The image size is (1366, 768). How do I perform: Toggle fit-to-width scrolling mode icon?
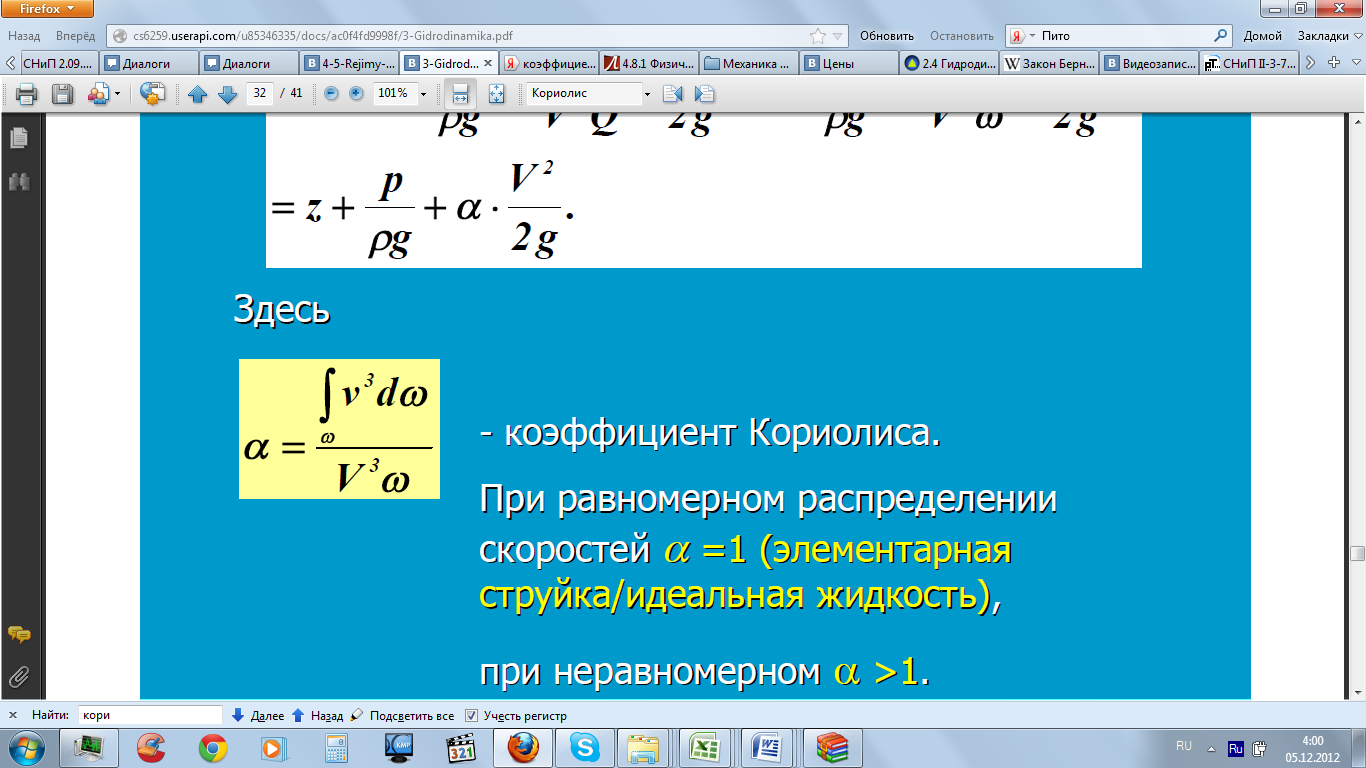click(x=460, y=94)
